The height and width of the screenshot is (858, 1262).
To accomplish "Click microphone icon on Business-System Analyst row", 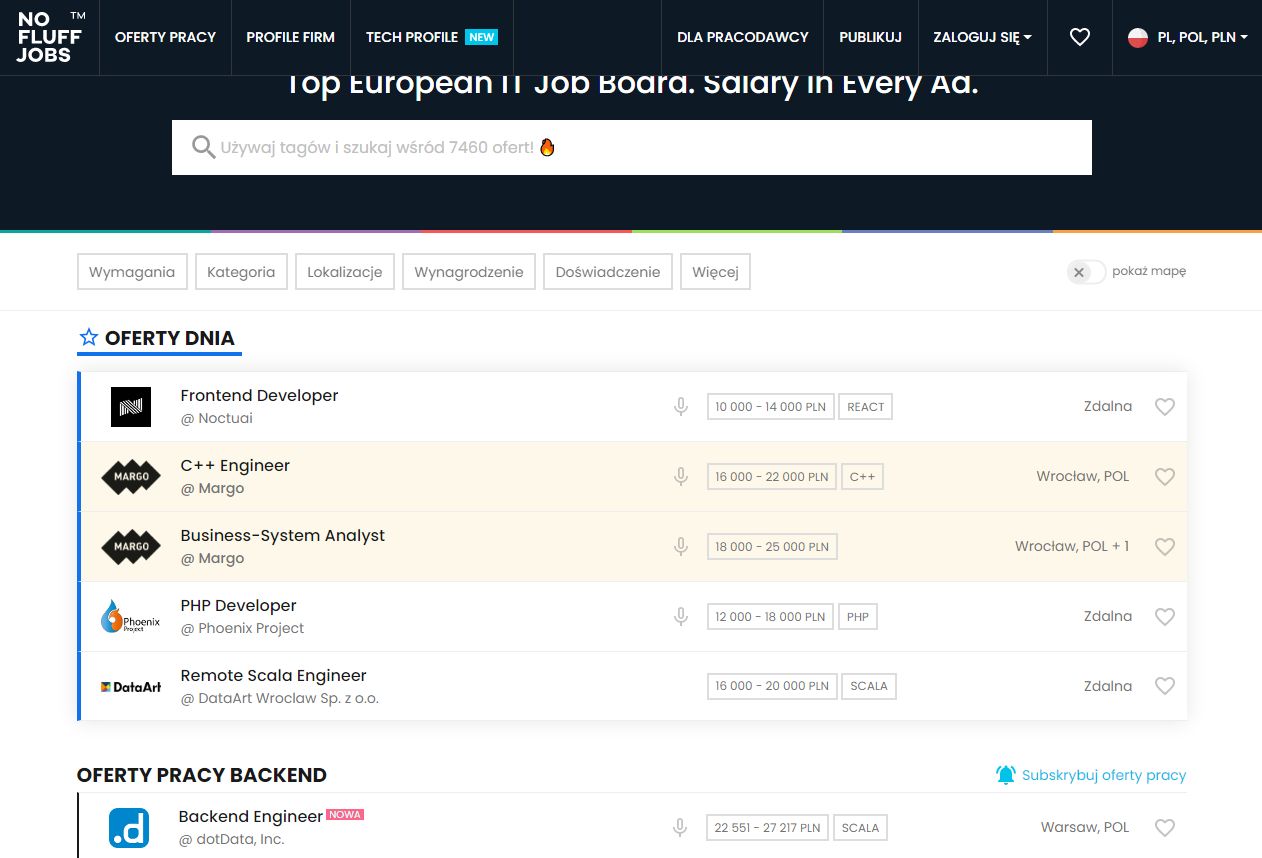I will tap(681, 547).
